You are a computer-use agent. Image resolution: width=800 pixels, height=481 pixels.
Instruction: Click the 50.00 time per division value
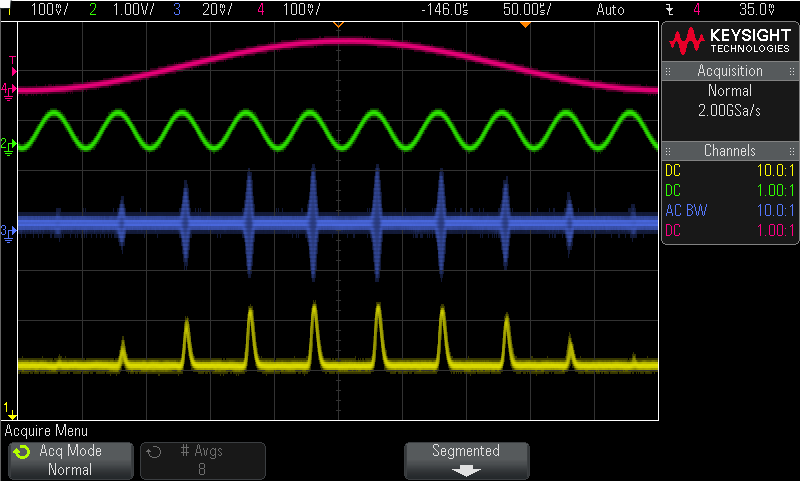(527, 9)
